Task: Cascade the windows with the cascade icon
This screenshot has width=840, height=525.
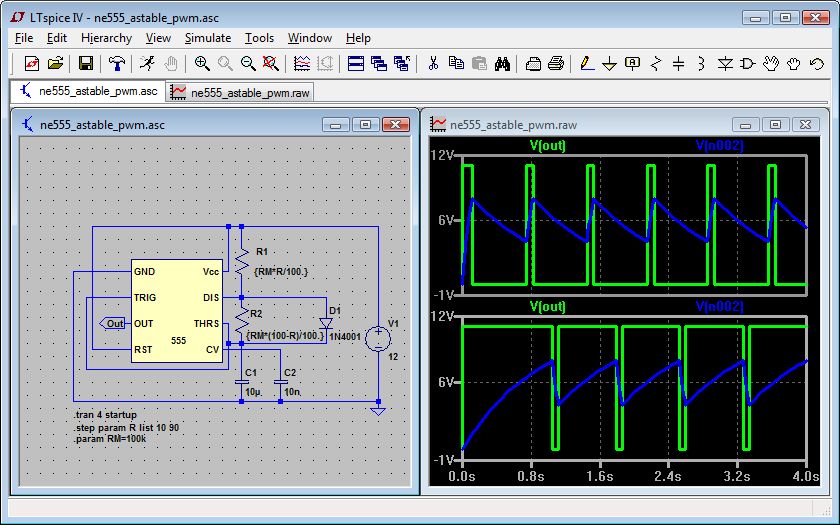Action: click(379, 64)
